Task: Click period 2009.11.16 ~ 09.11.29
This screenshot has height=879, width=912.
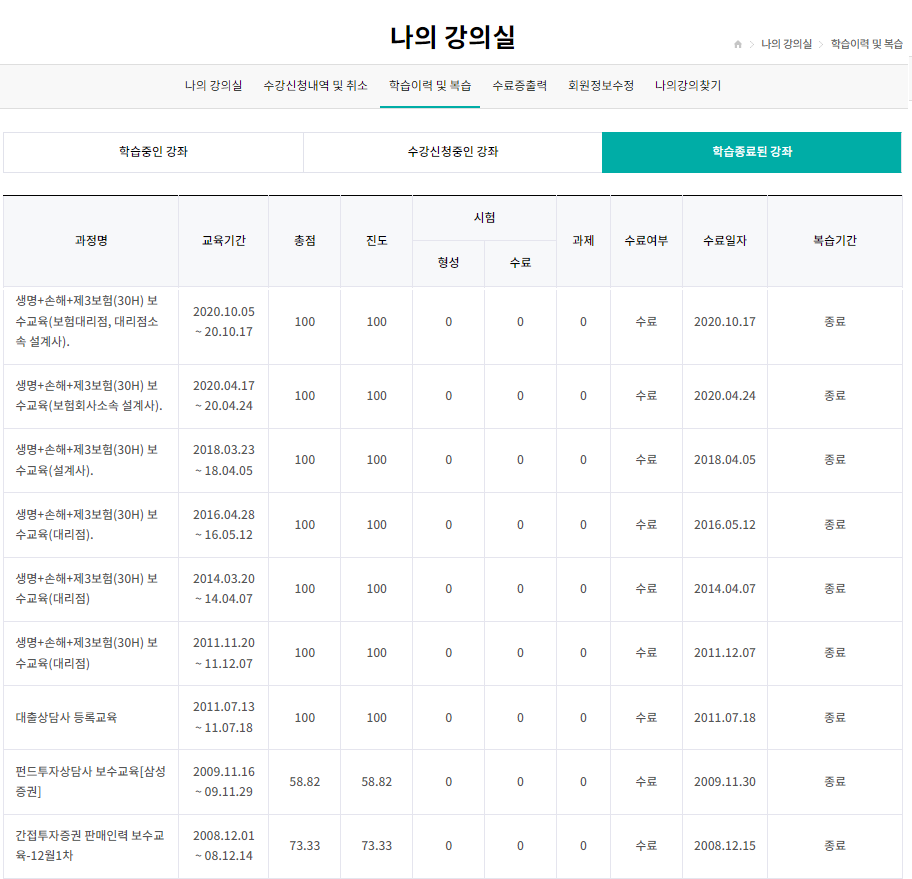Action: [x=224, y=782]
